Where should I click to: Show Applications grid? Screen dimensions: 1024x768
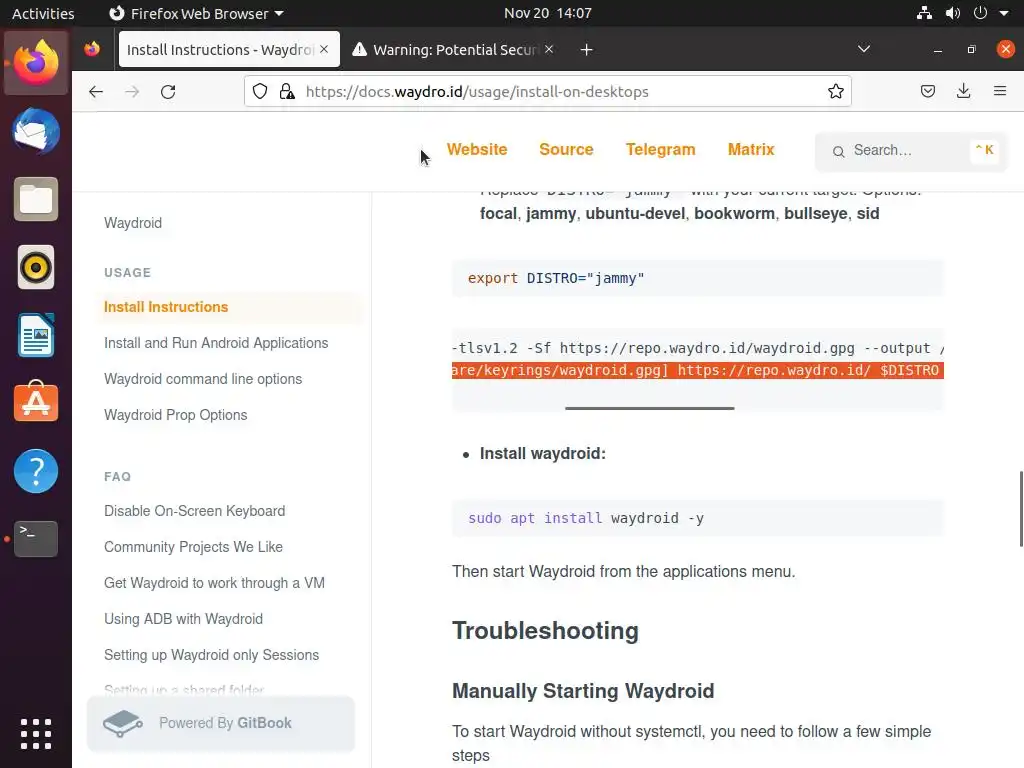click(x=36, y=734)
